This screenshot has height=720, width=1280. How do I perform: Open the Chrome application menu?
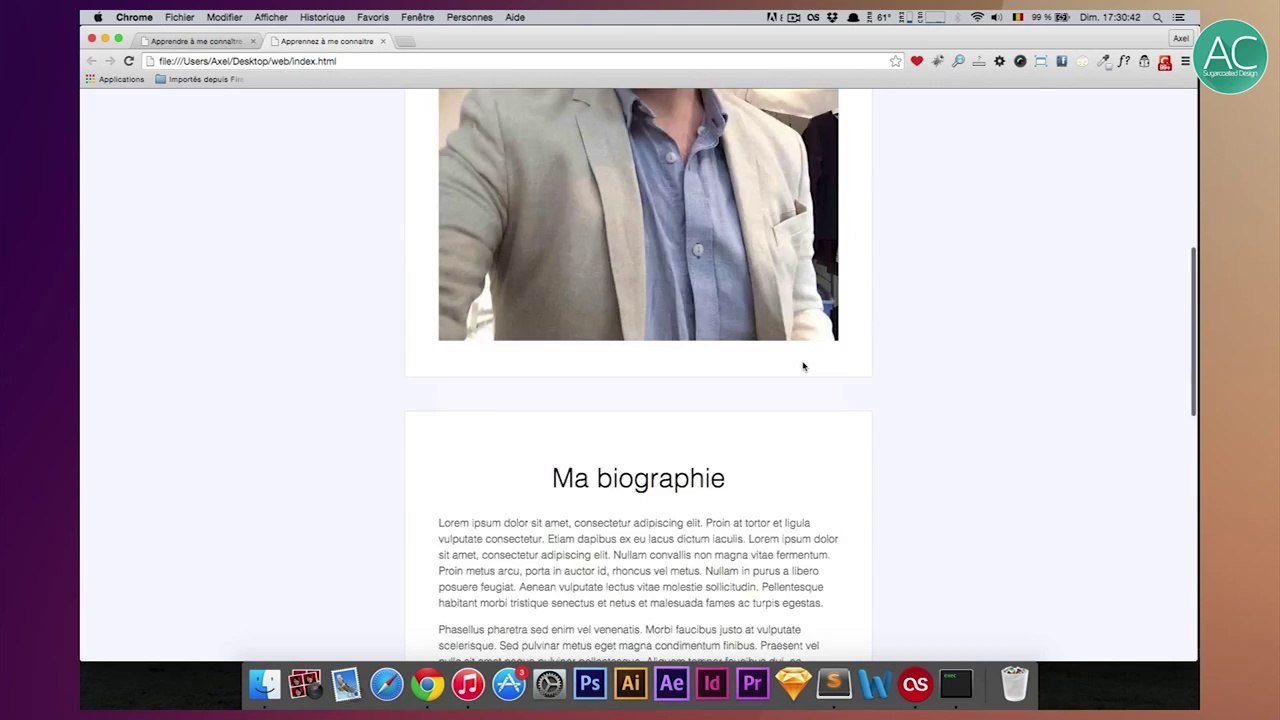134,17
